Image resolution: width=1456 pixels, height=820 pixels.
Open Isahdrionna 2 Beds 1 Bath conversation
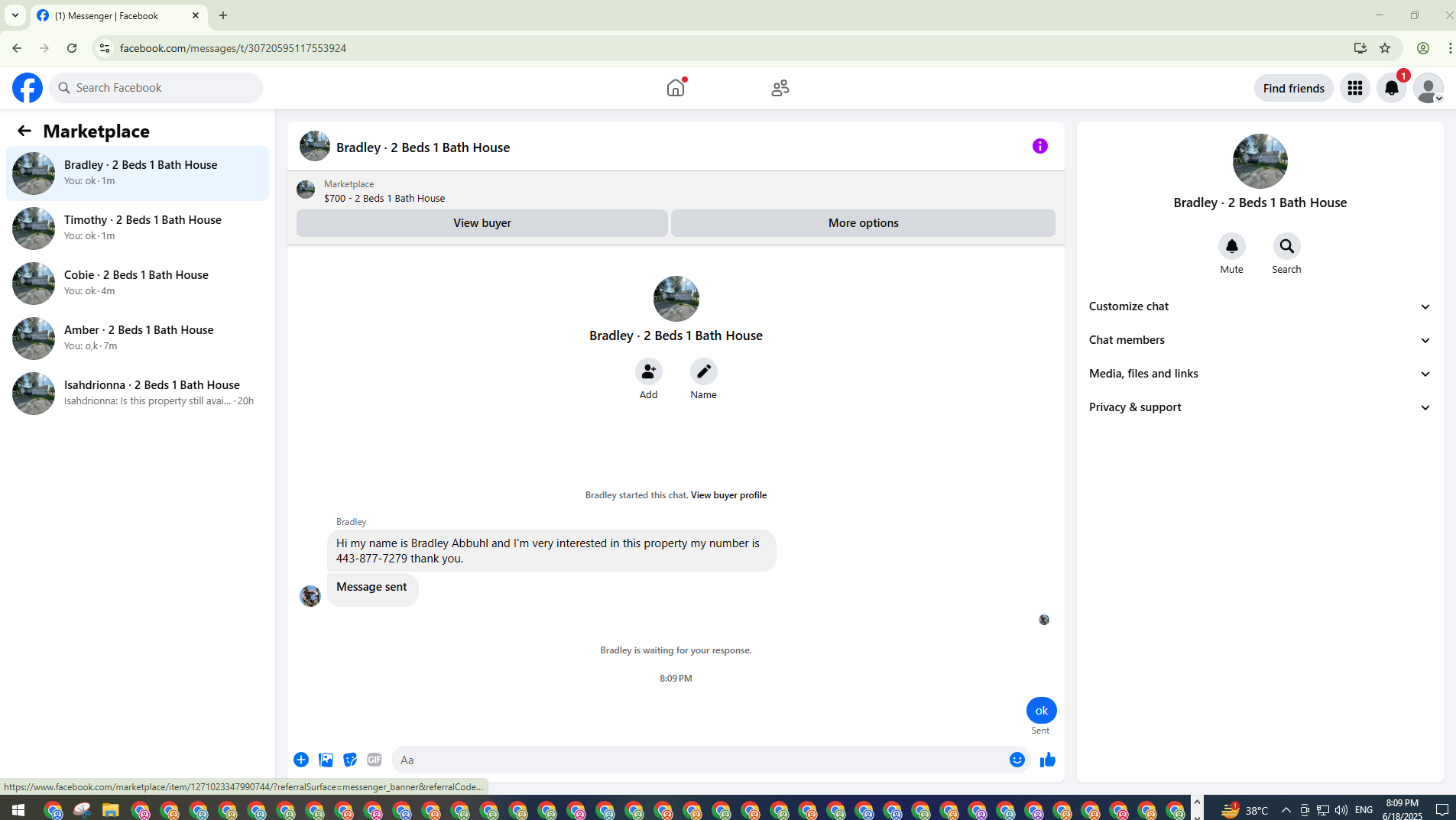pyautogui.click(x=138, y=394)
